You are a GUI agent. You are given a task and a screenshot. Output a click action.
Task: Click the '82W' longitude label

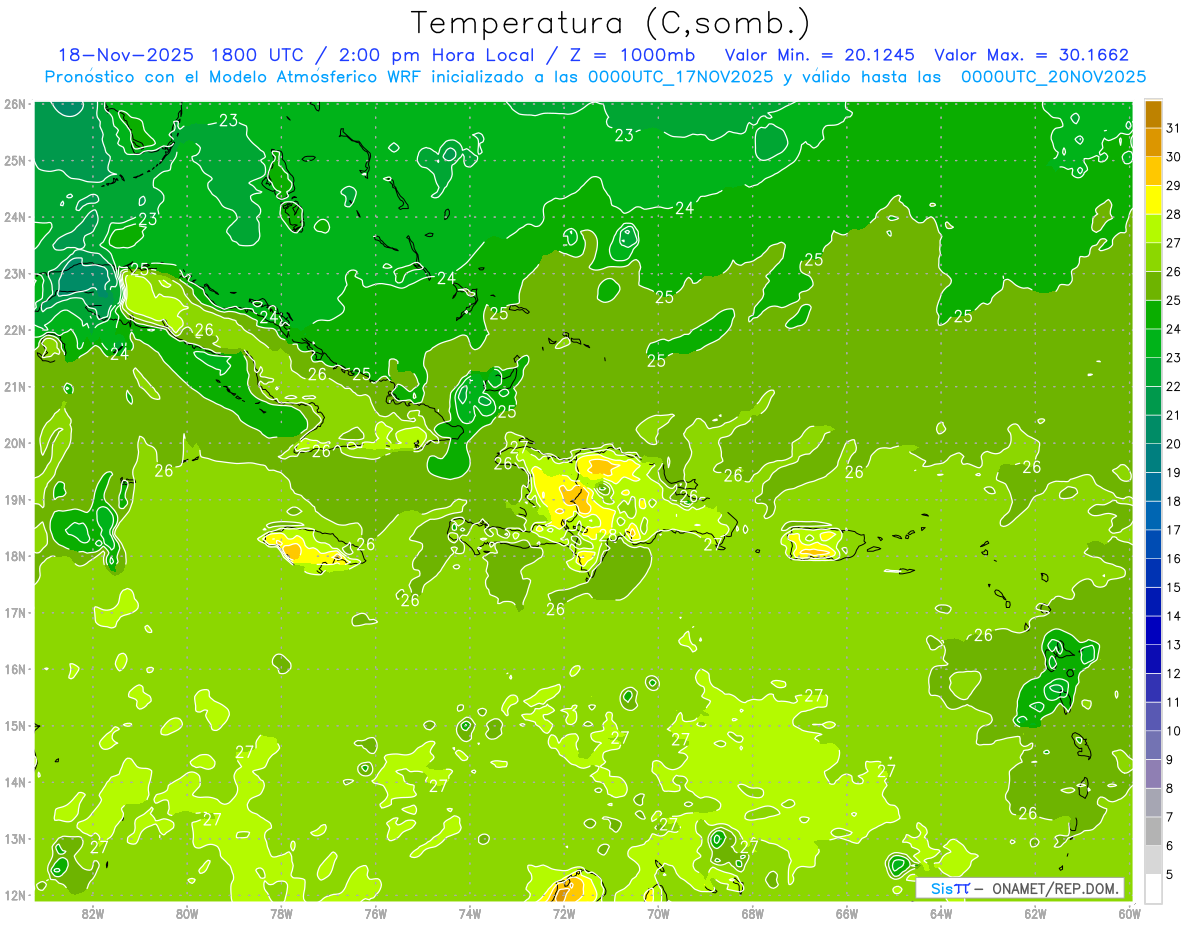point(93,913)
